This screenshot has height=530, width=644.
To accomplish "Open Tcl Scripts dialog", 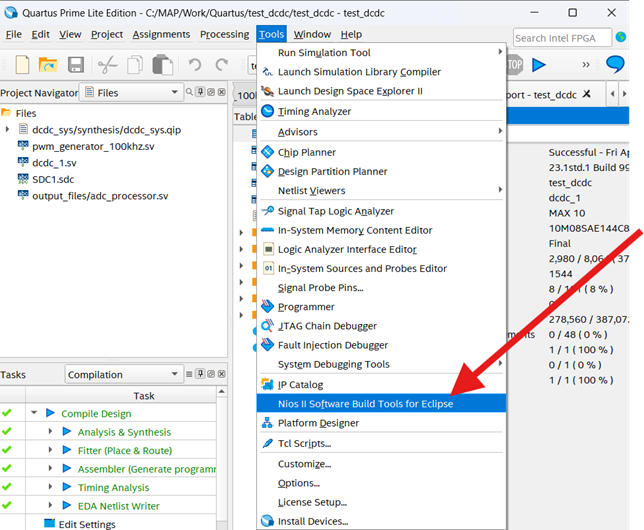I will pyautogui.click(x=382, y=444).
